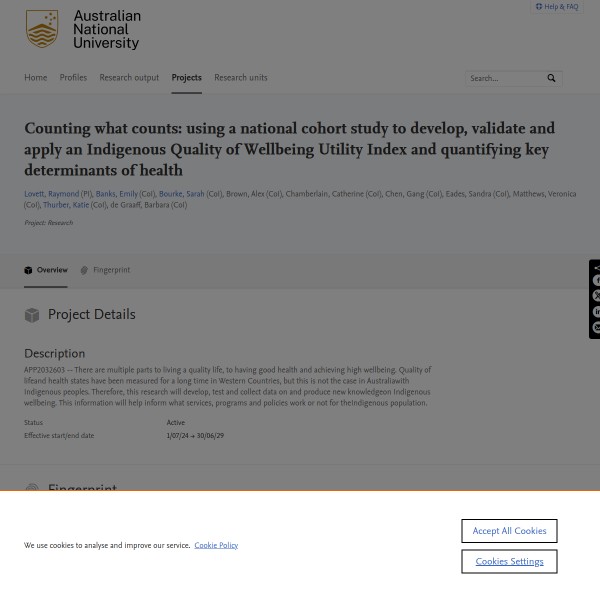
Task: Open Emily Banks' profile link
Action: pos(116,194)
